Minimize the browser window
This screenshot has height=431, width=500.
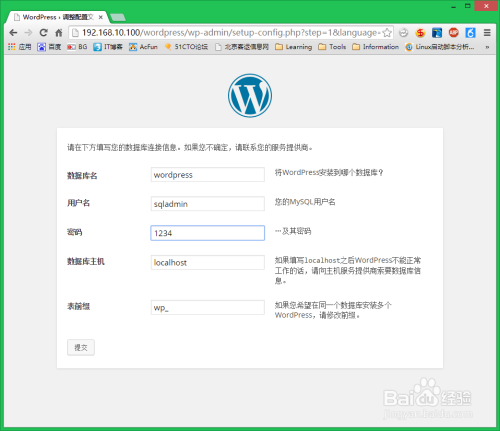tap(453, 6)
